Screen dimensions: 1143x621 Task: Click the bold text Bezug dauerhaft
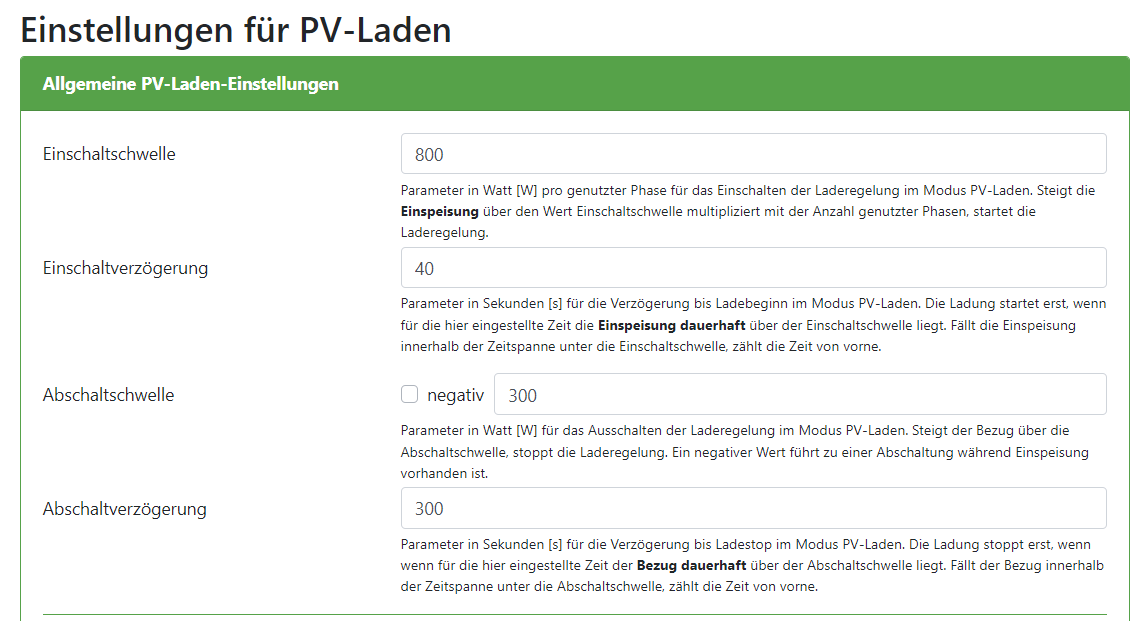click(x=692, y=566)
